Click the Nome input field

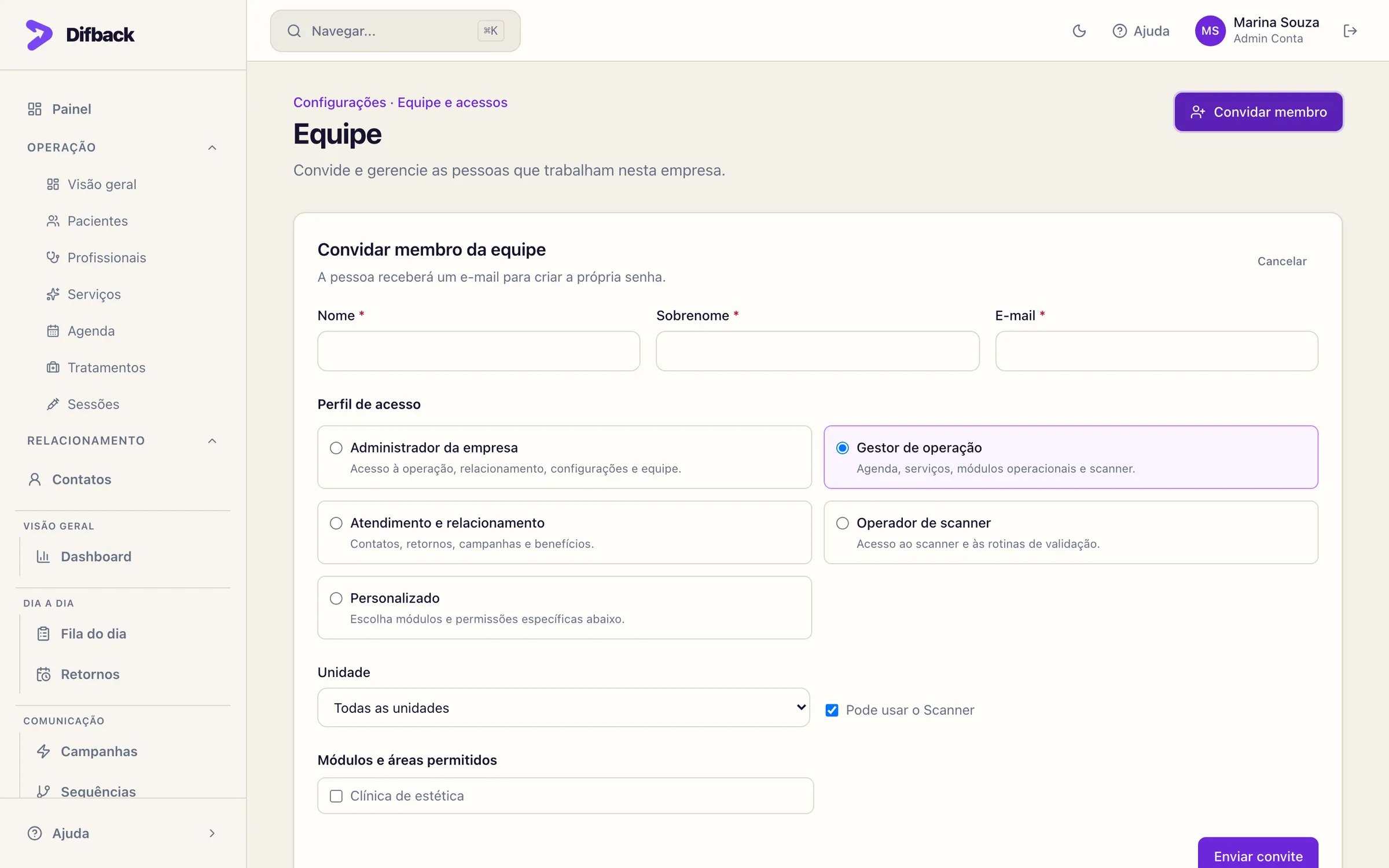(x=479, y=351)
